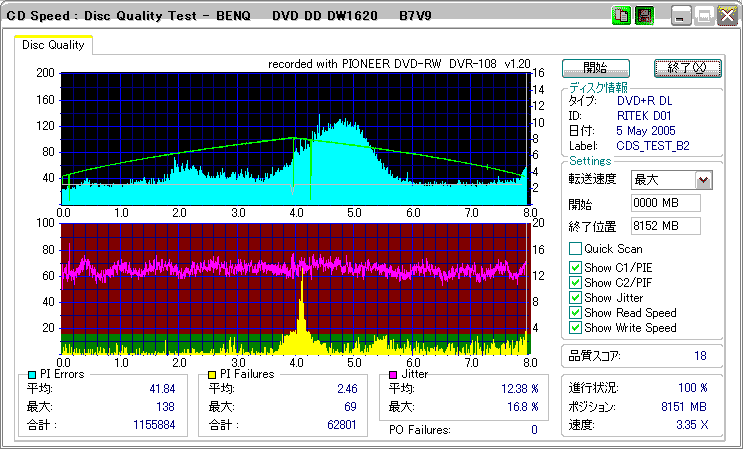This screenshot has height=449, width=743.
Task: Close the CD Speed window
Action: click(x=726, y=16)
